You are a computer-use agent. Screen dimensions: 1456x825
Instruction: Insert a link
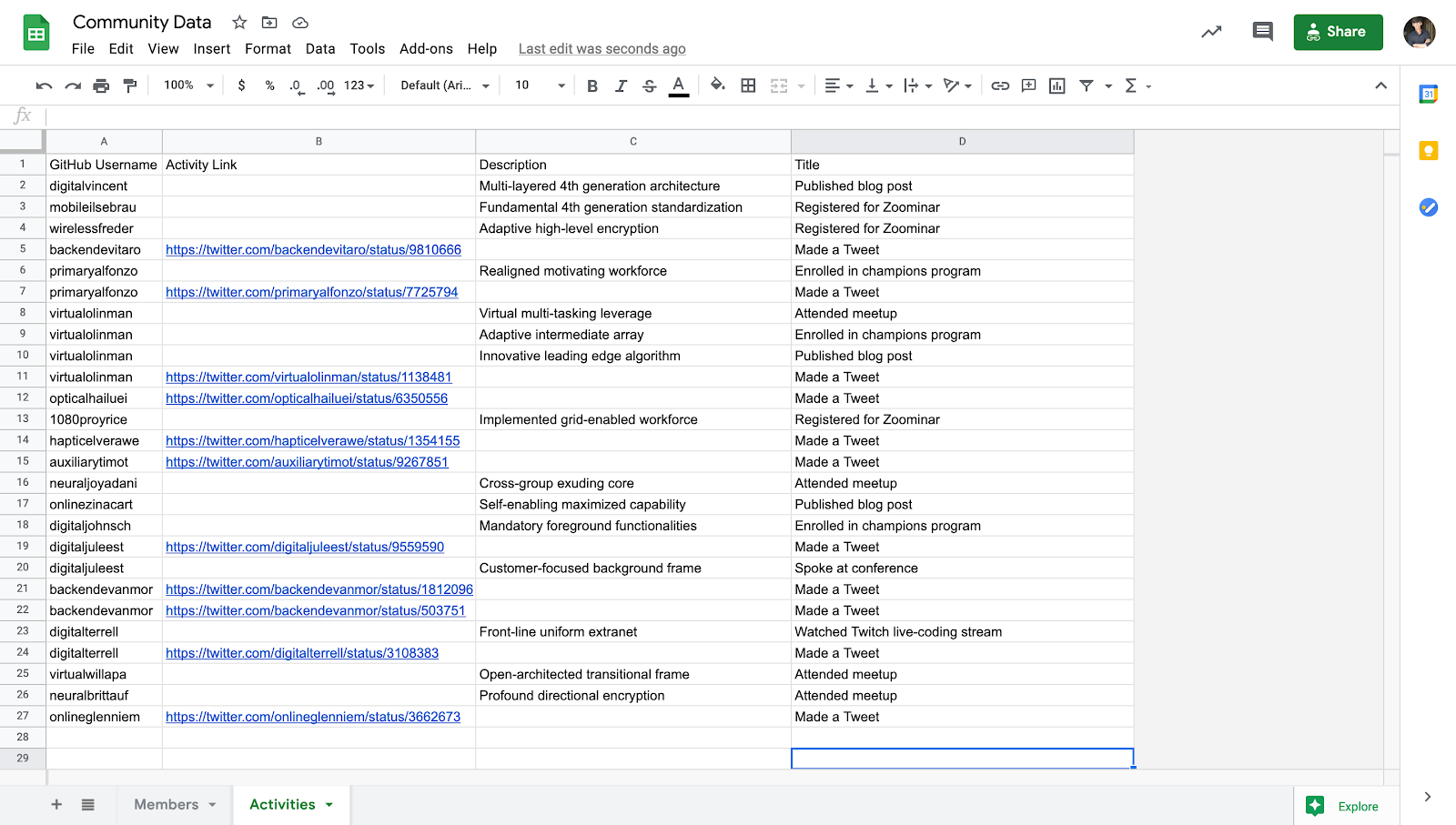coord(1000,85)
